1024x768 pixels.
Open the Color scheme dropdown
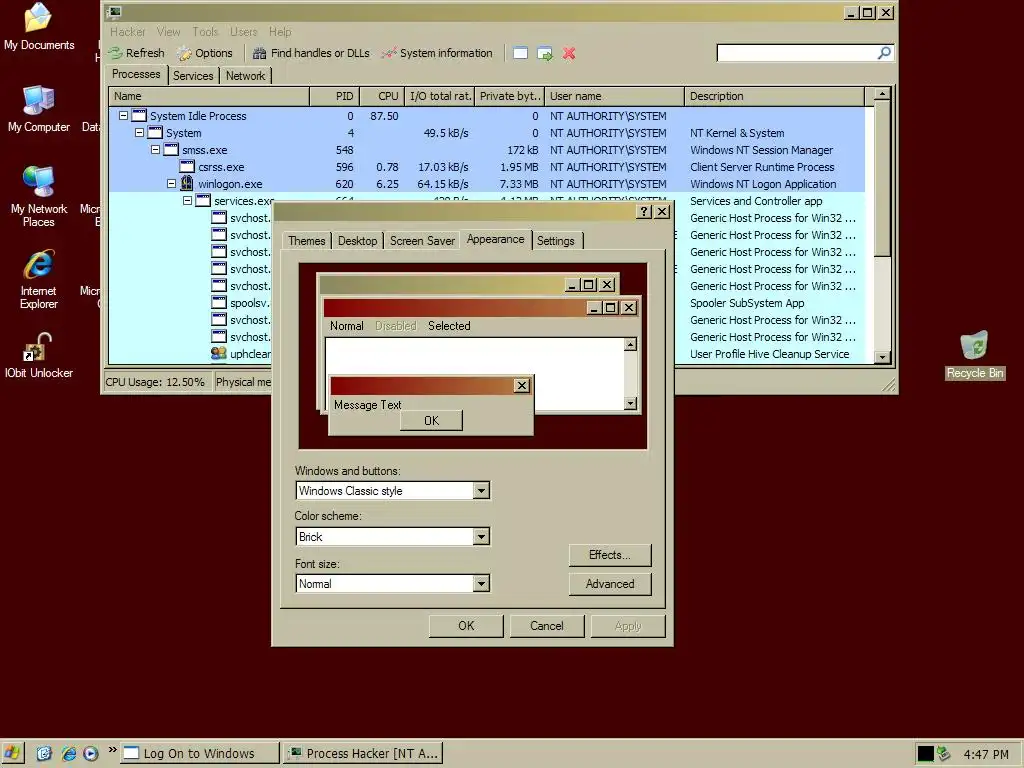481,537
